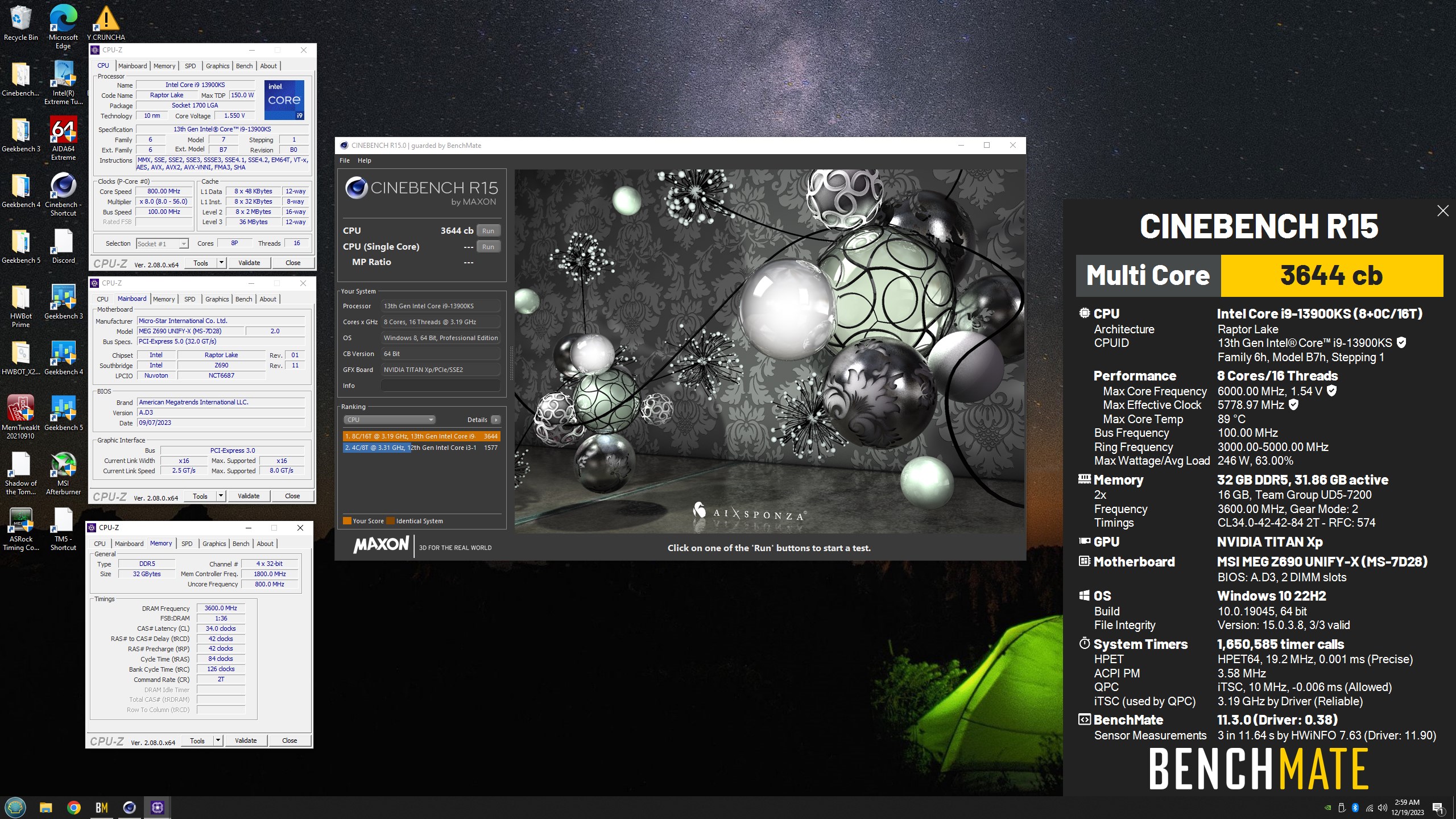Select CPU tab in Memory CPU-Z window
Image resolution: width=1456 pixels, height=819 pixels.
click(x=100, y=544)
